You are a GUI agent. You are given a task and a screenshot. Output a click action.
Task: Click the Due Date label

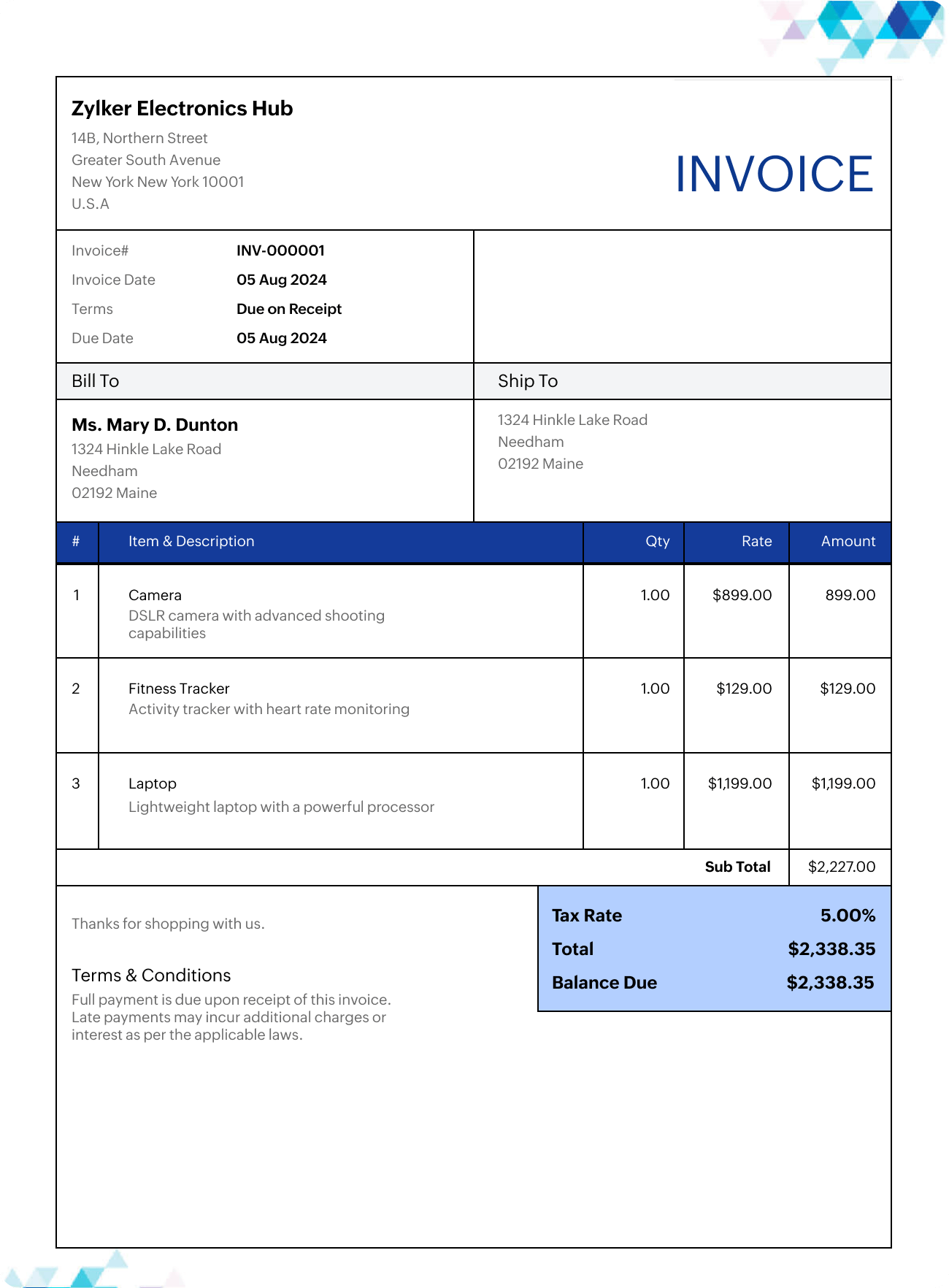pyautogui.click(x=102, y=338)
